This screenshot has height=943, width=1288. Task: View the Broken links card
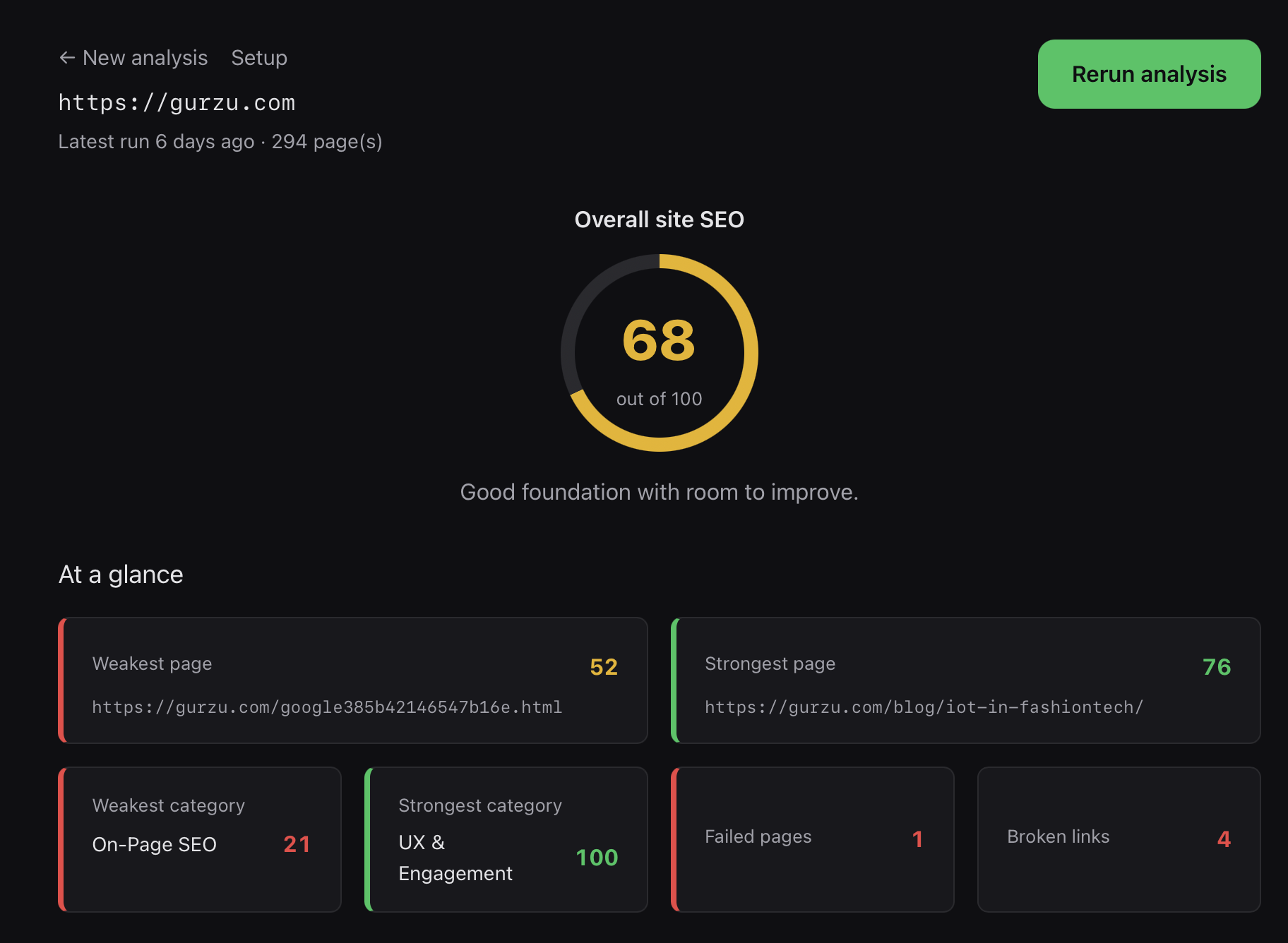point(1119,839)
